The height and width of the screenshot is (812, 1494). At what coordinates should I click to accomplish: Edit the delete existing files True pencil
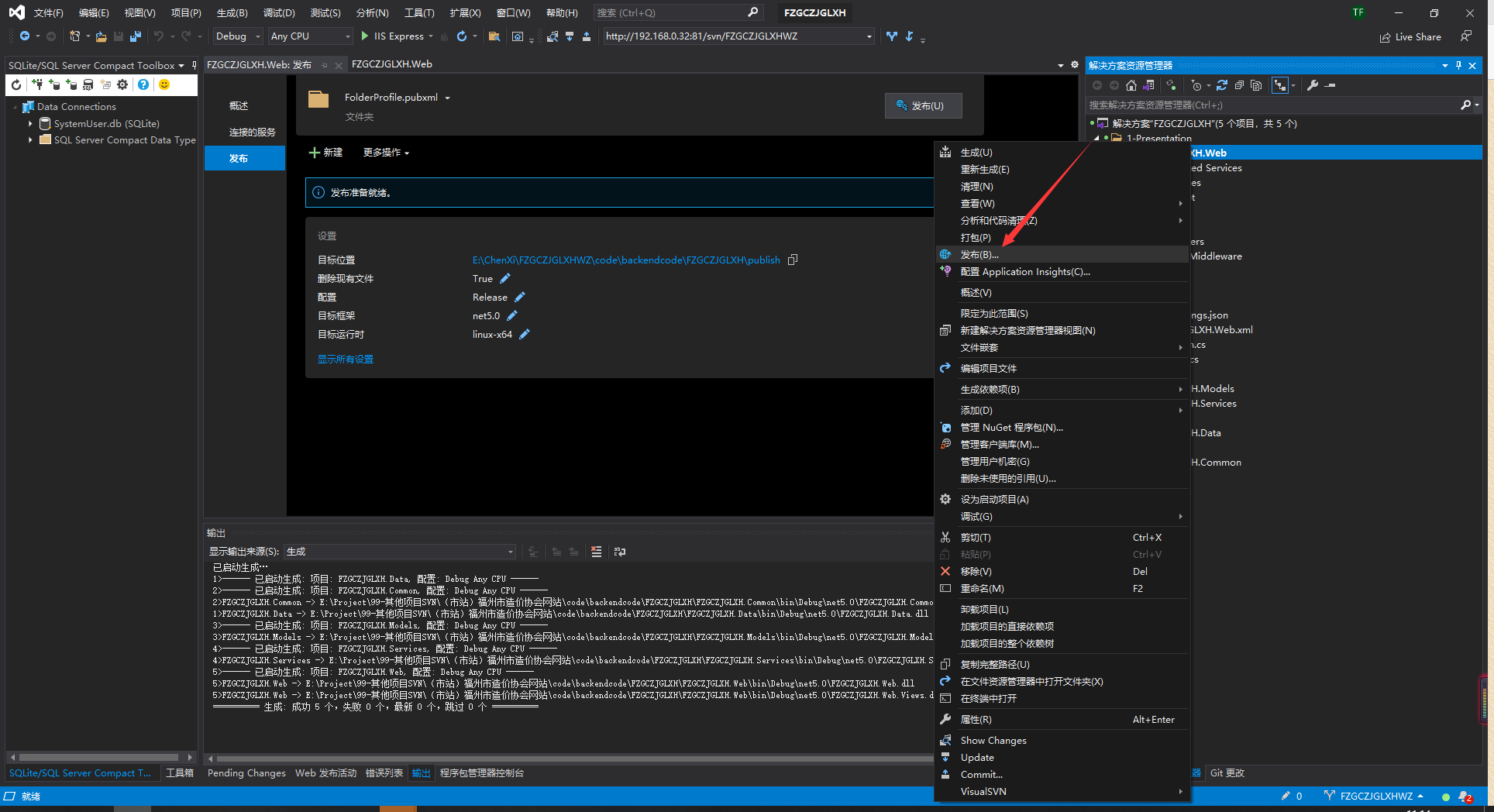pyautogui.click(x=505, y=278)
